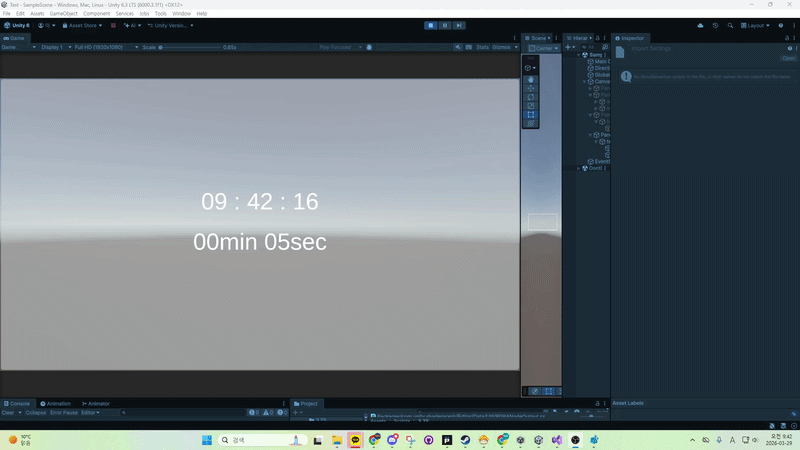Screen dimensions: 800x450
Task: Open the Component menu
Action: tap(96, 14)
